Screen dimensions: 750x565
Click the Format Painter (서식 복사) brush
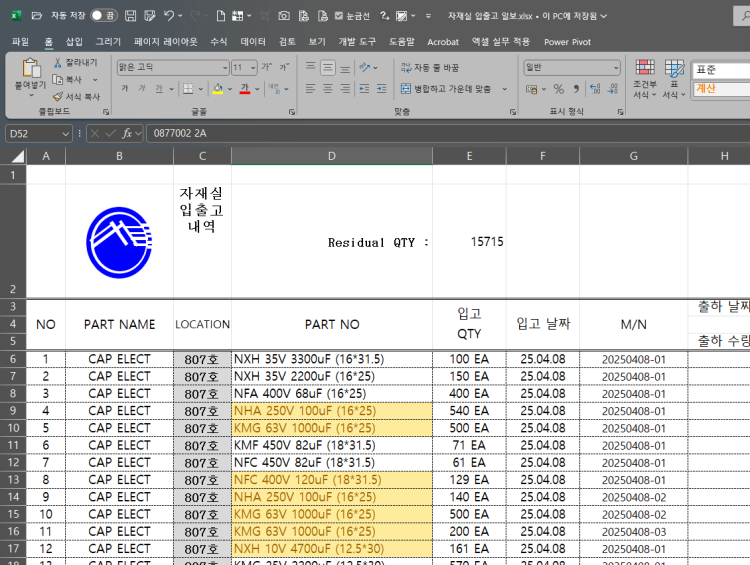[58, 97]
